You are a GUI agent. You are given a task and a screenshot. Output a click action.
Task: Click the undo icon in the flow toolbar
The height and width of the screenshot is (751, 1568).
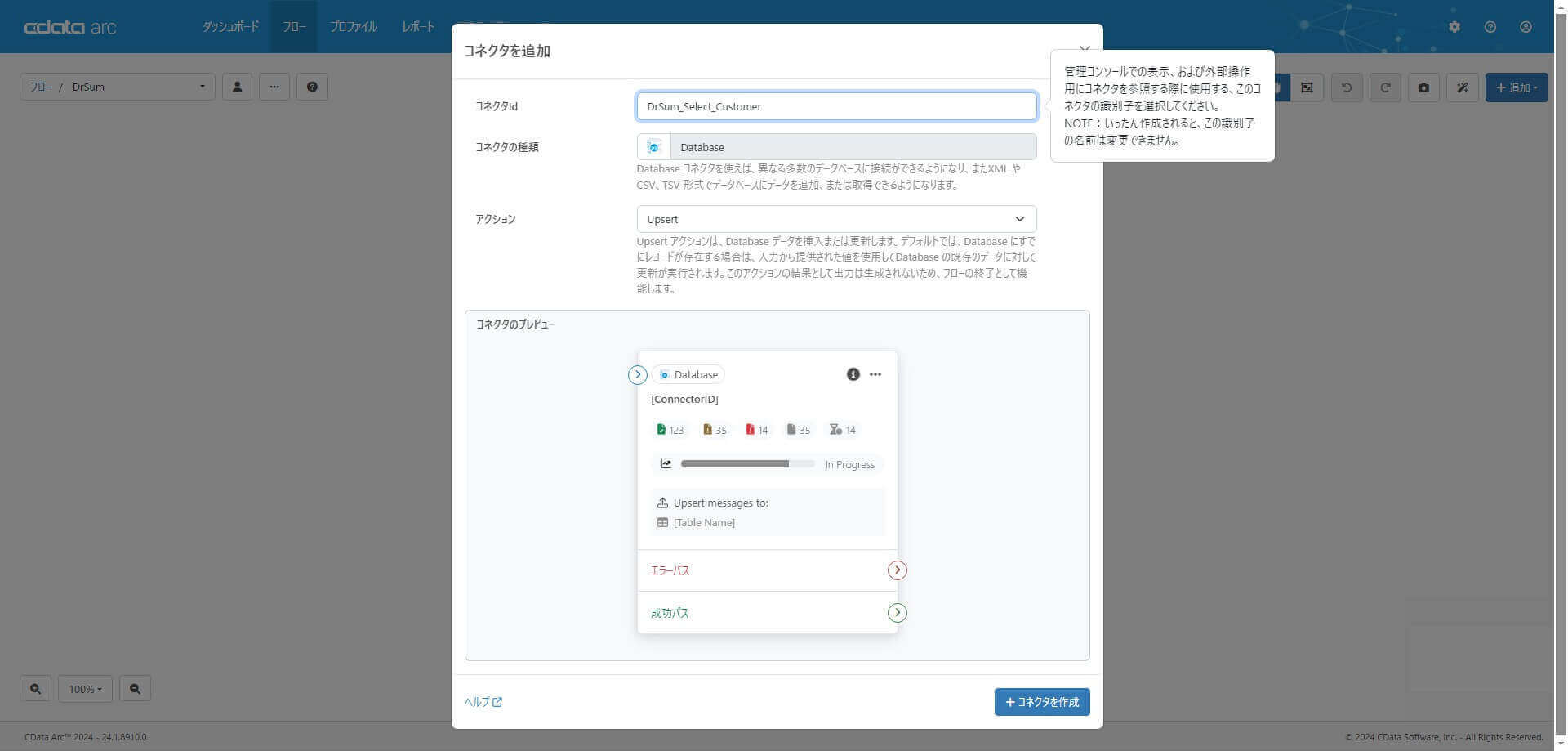1346,87
